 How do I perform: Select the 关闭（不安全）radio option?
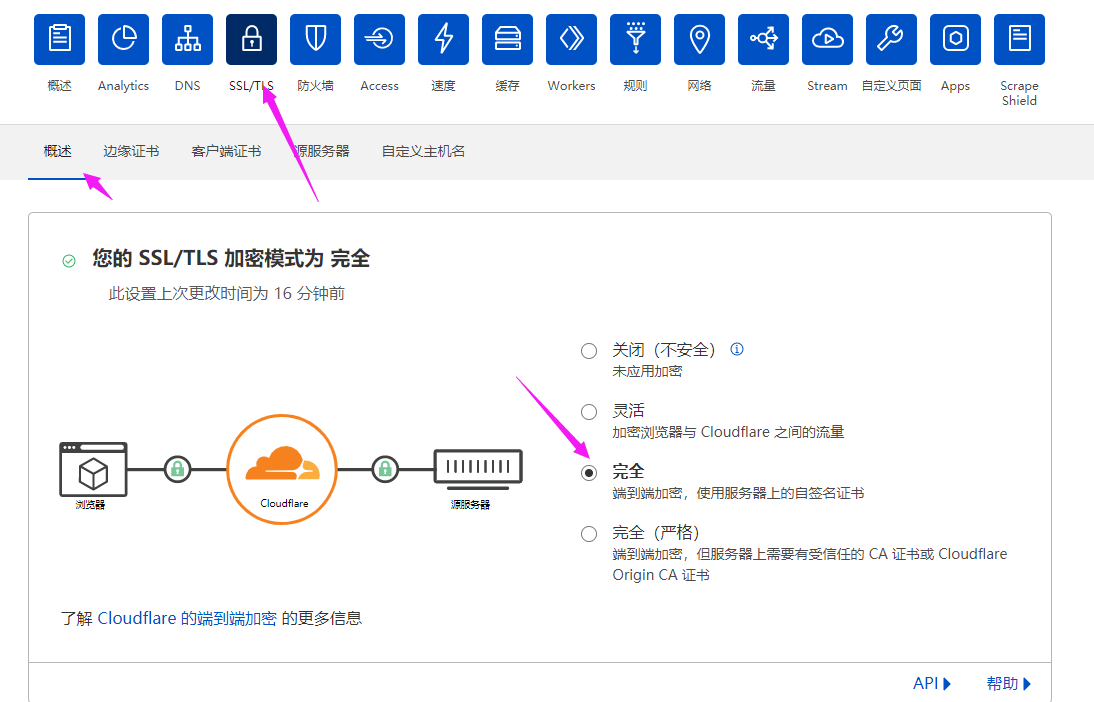pos(589,351)
